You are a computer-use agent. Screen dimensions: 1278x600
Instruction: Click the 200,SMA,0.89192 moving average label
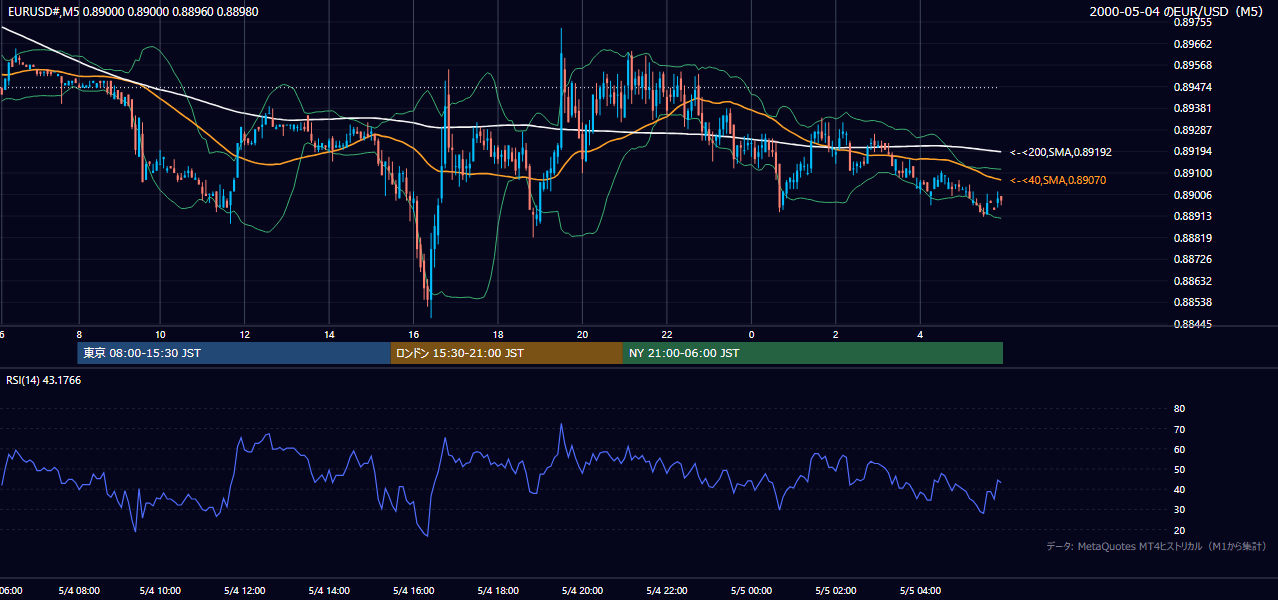1061,152
